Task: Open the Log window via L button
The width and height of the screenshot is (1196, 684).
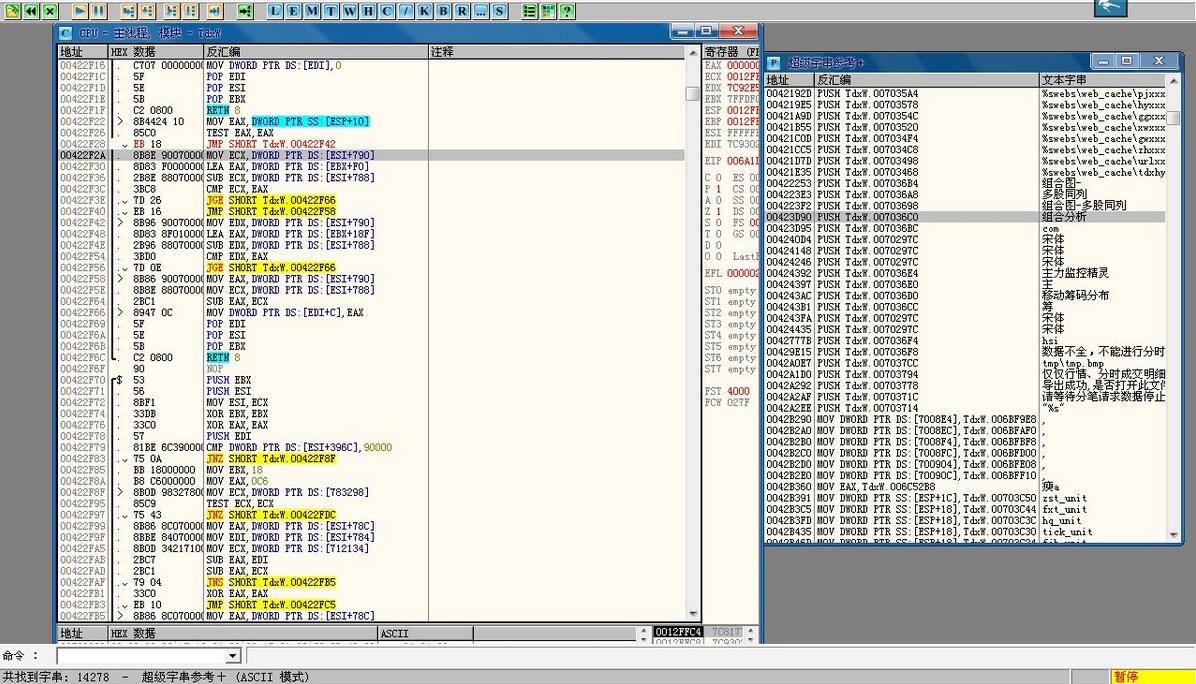Action: (276, 11)
